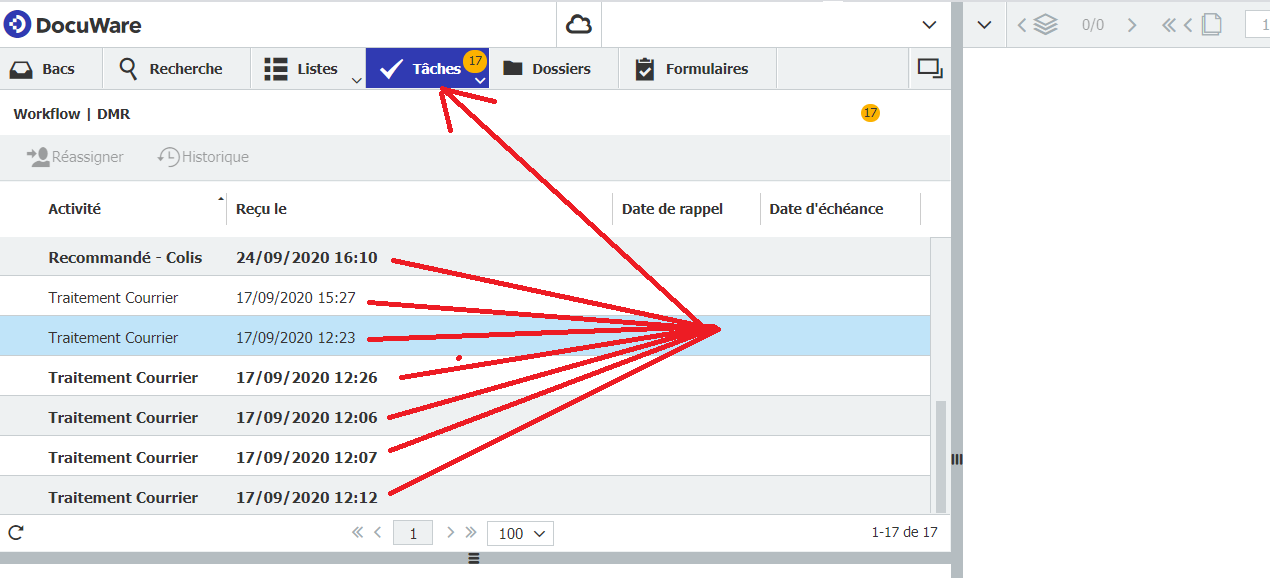Go to the first page of the task list

tap(357, 533)
